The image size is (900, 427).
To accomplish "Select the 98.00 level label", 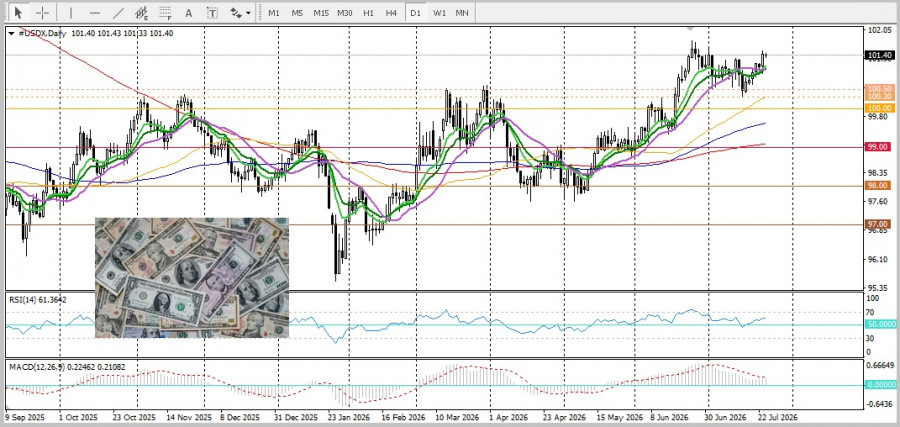I will click(x=879, y=185).
